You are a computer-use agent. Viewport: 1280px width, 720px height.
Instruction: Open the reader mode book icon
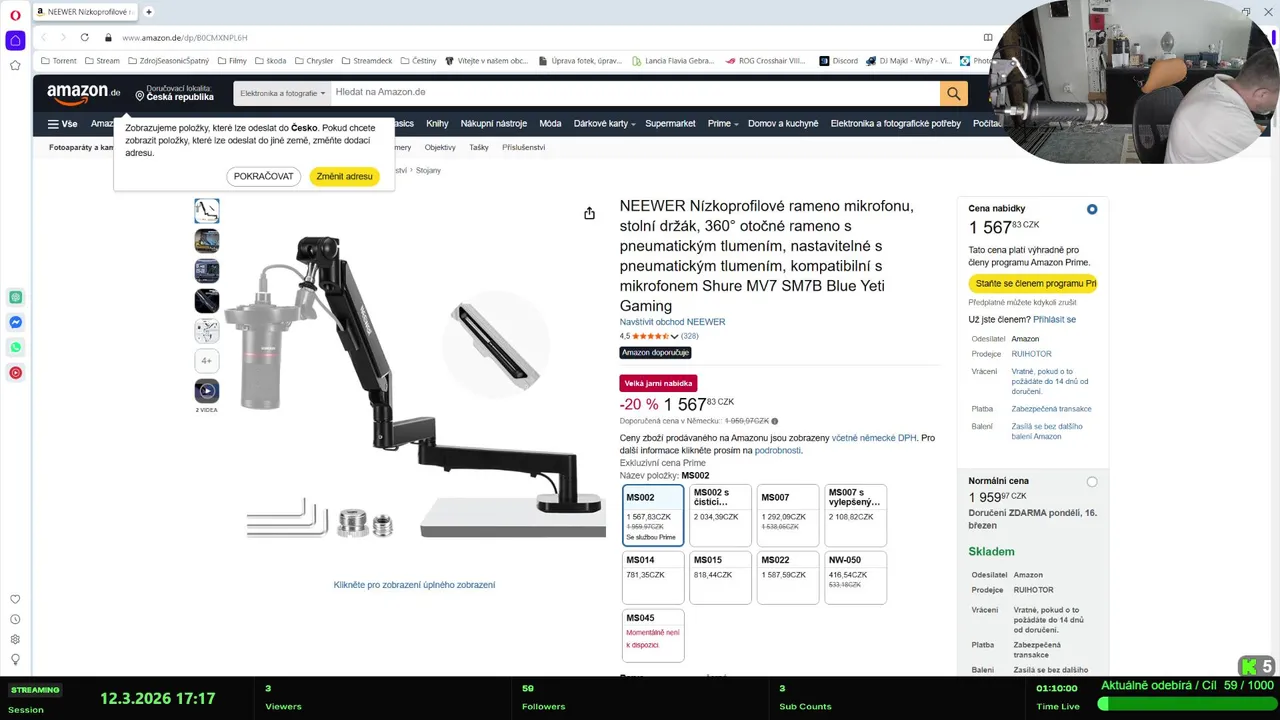coord(988,37)
